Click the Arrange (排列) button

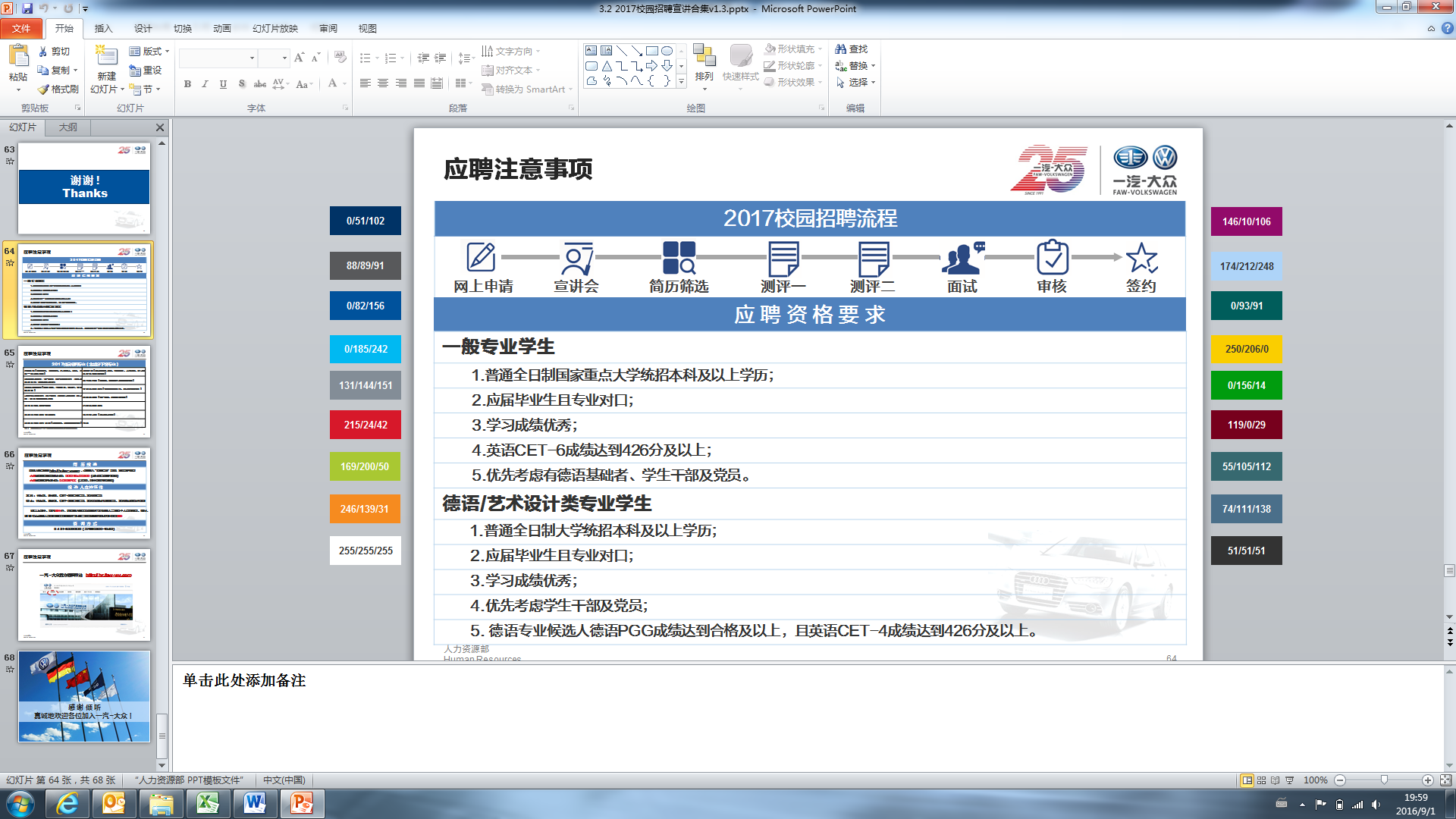click(x=704, y=64)
